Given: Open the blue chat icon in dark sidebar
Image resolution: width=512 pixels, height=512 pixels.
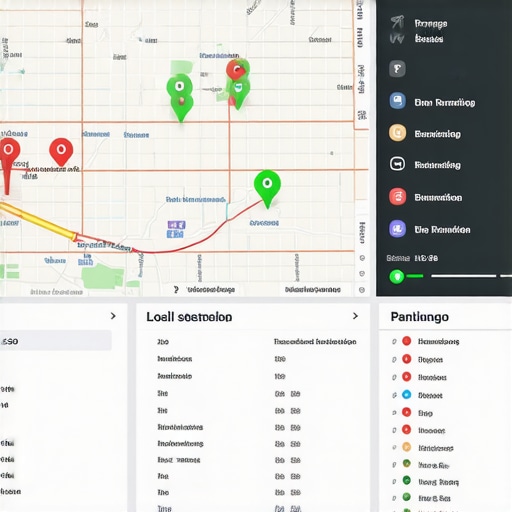Looking at the screenshot, I should click(x=397, y=101).
